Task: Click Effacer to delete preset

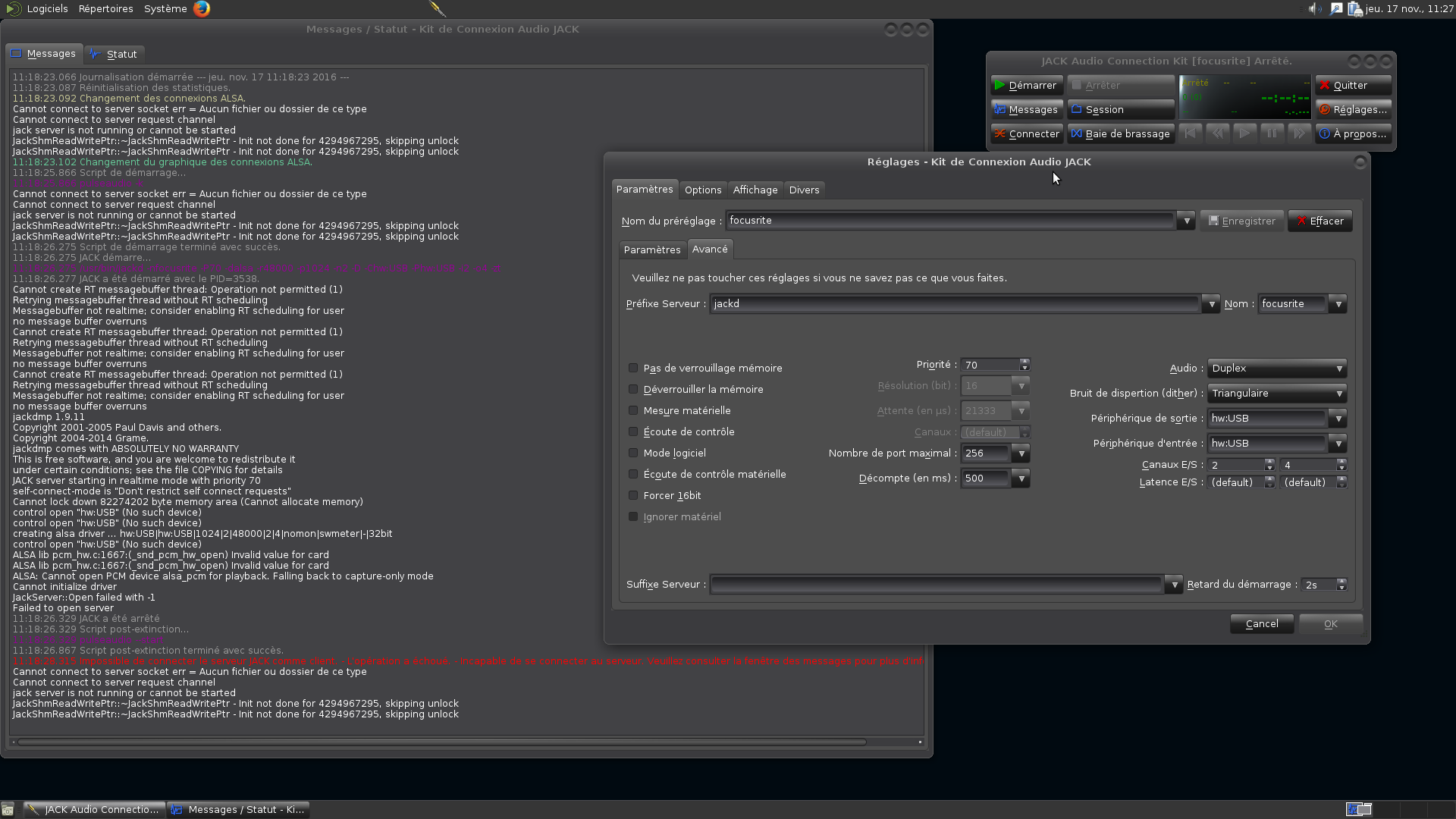Action: tap(1319, 221)
